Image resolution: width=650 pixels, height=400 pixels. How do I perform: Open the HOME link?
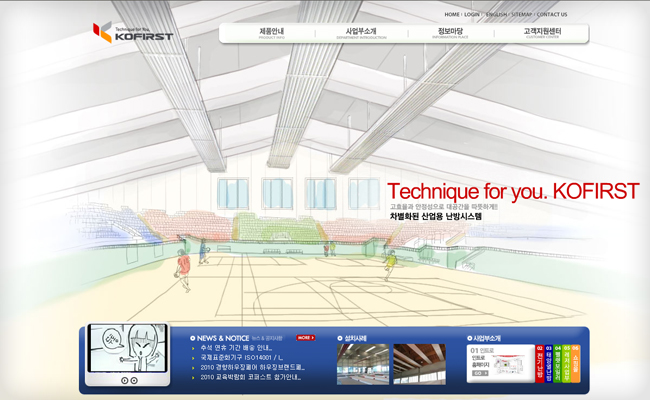tap(452, 15)
